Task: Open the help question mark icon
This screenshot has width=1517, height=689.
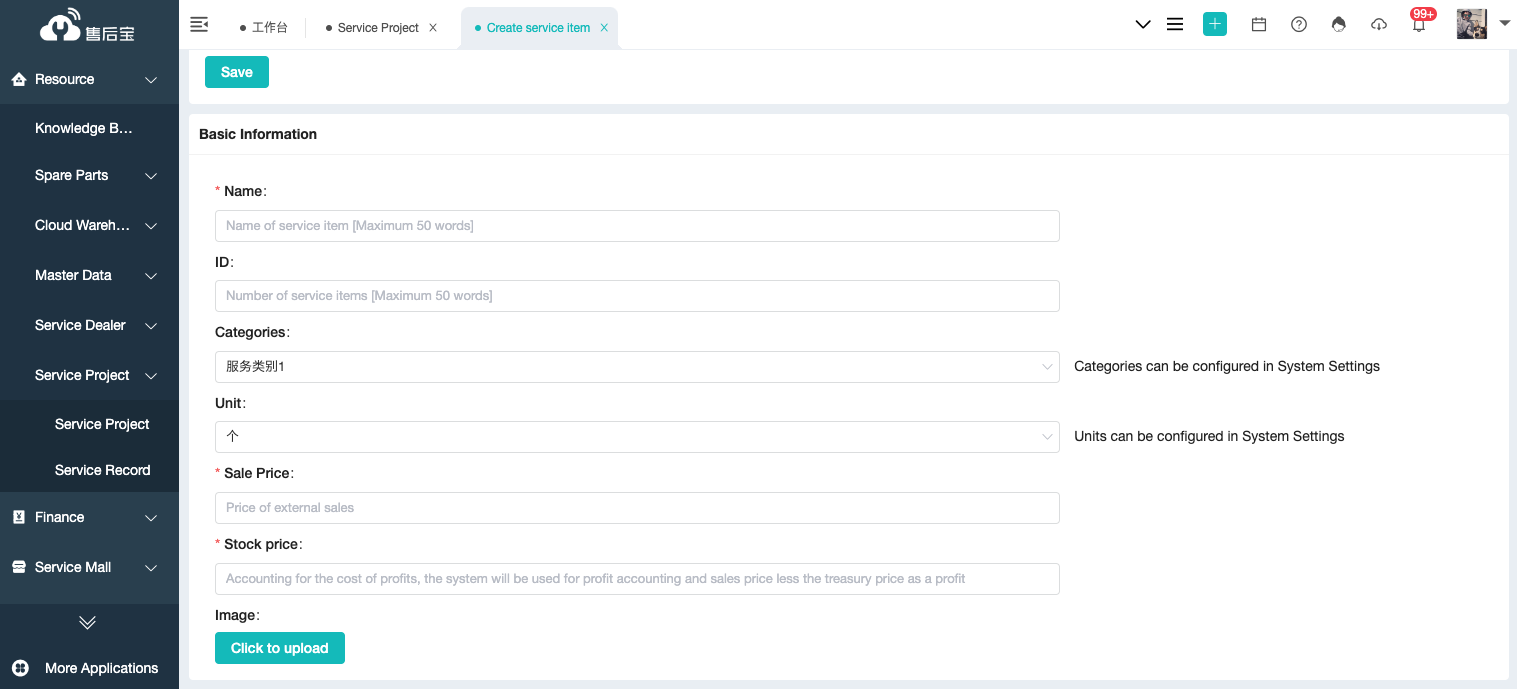Action: tap(1299, 25)
